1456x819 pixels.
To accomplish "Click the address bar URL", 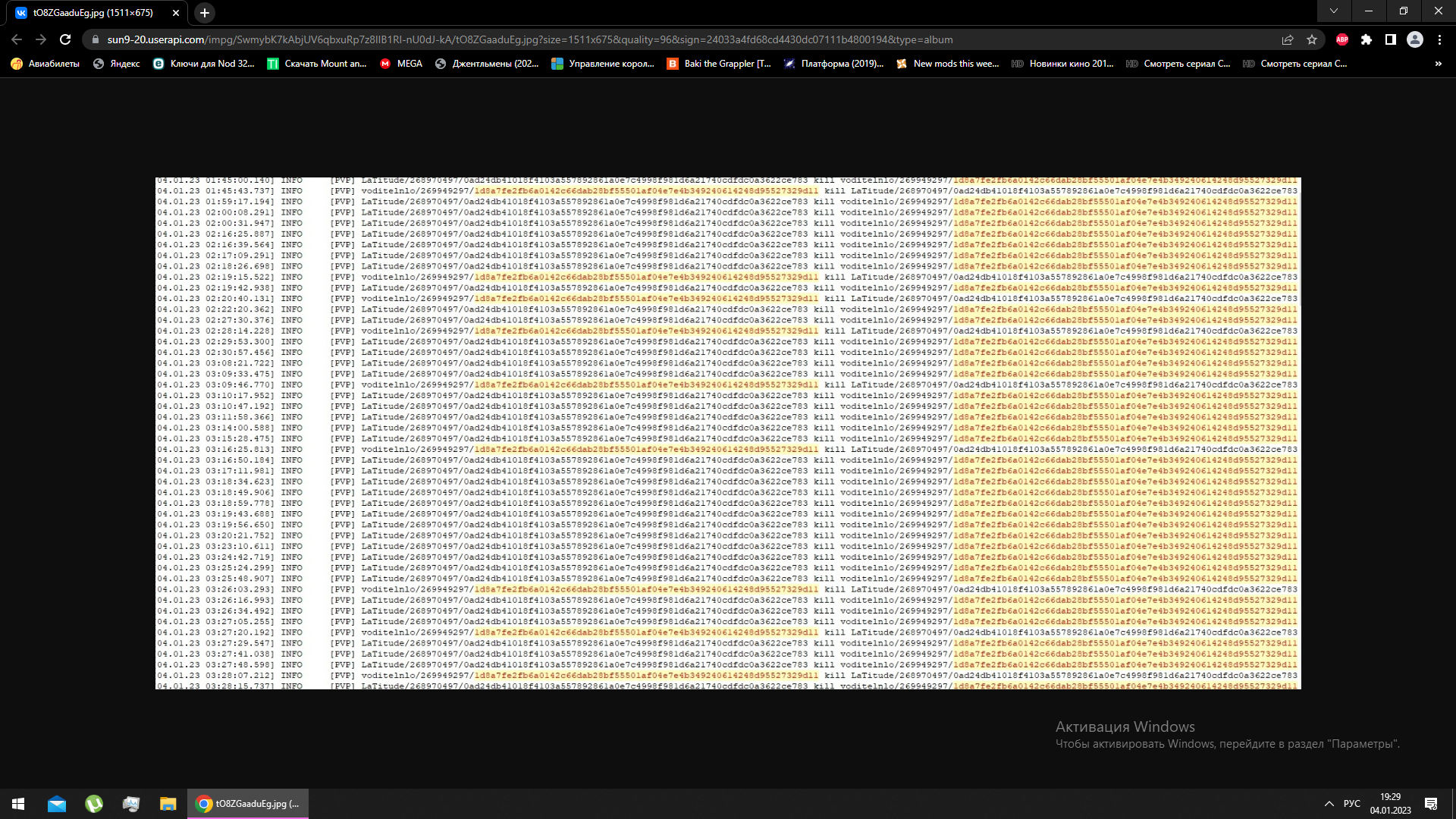I will pyautogui.click(x=531, y=39).
